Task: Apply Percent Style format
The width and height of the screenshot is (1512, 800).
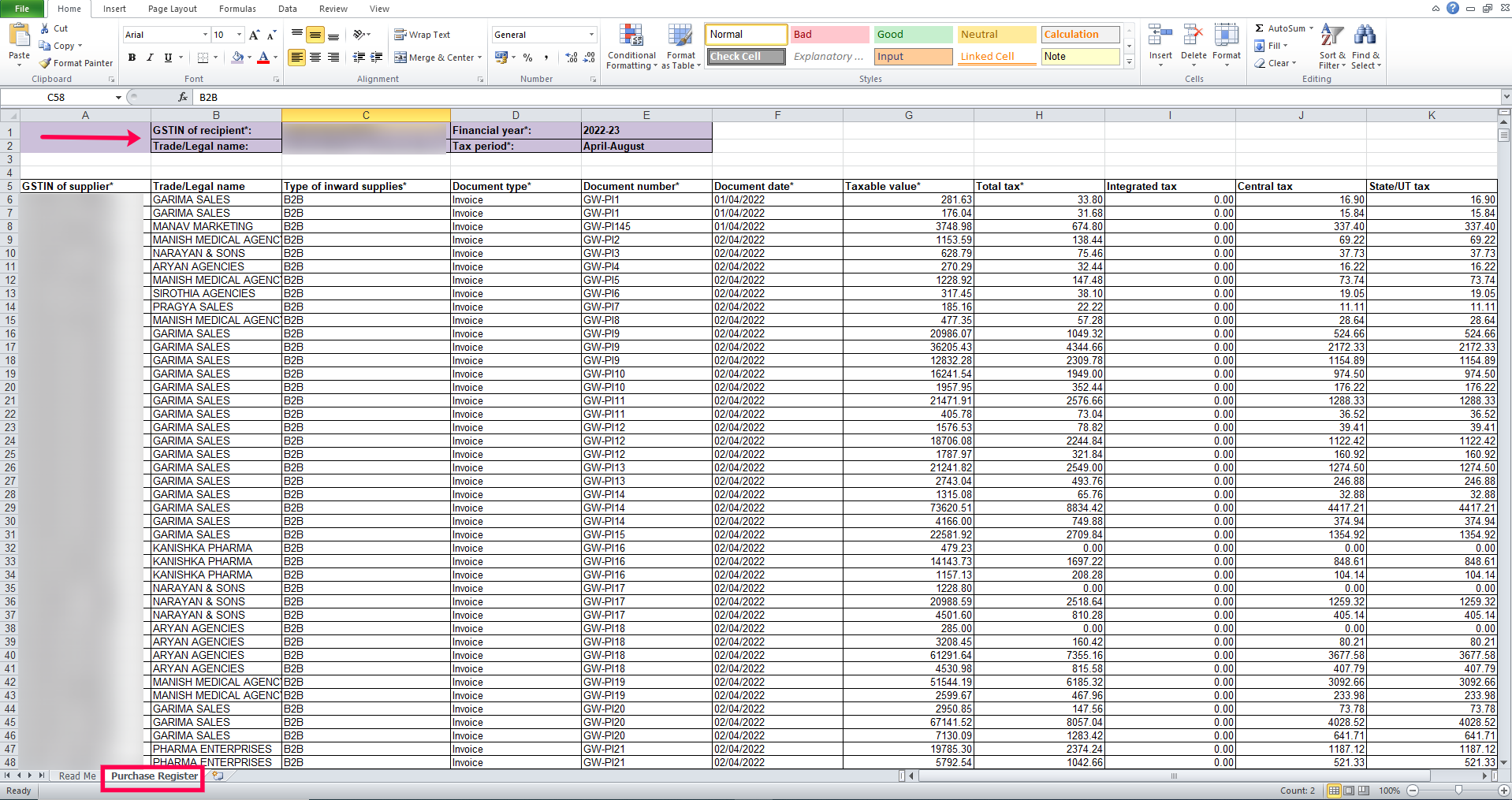Action: pyautogui.click(x=527, y=58)
